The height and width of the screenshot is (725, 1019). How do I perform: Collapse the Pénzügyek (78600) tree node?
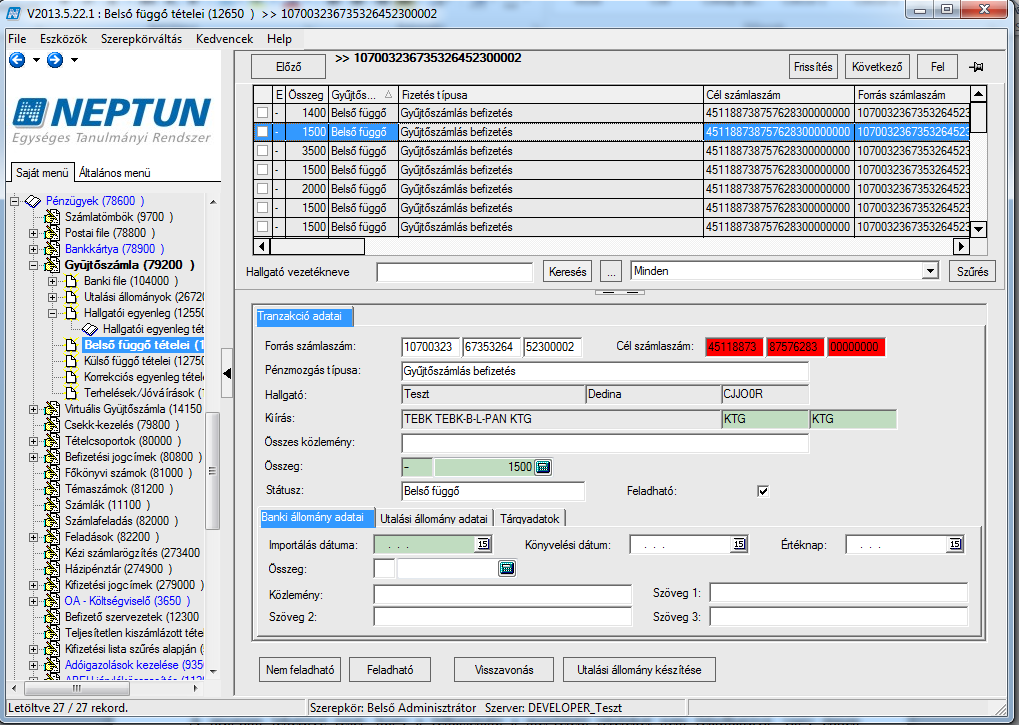click(x=14, y=201)
